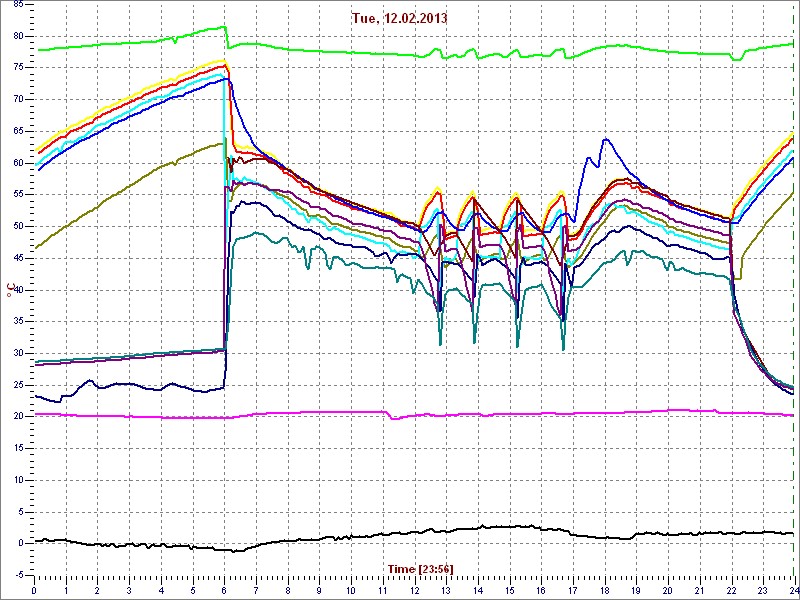
Task: Click x-axis hour label 13
Action: pos(446,591)
